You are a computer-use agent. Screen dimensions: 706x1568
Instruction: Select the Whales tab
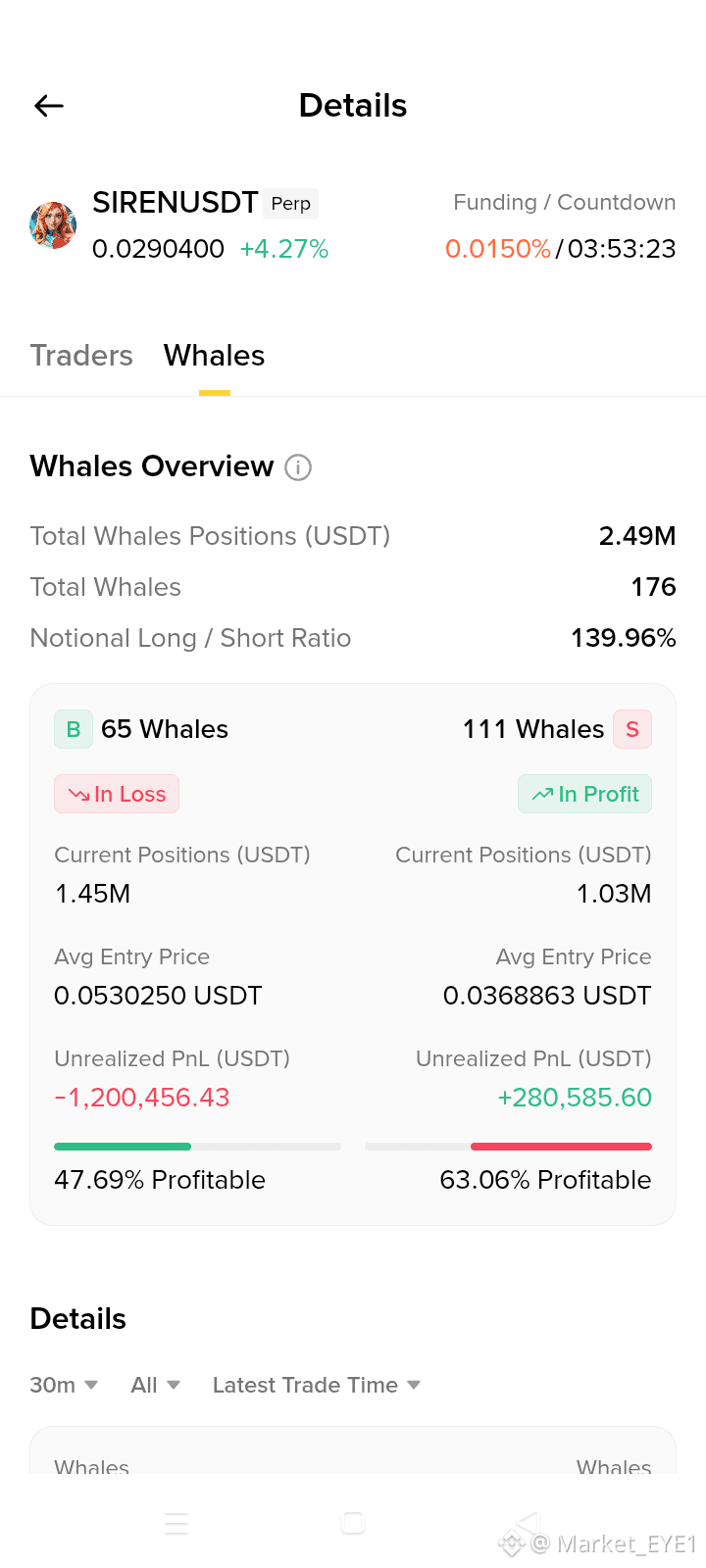[x=215, y=356]
